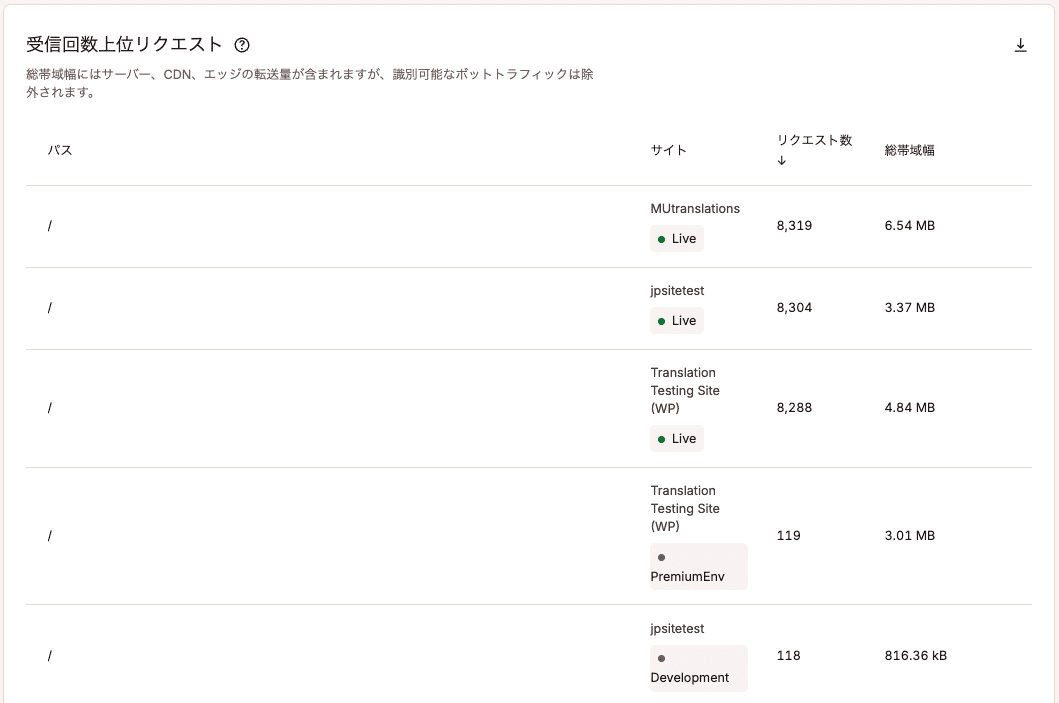Click the green Live dot for MUtranslations

(x=661, y=238)
